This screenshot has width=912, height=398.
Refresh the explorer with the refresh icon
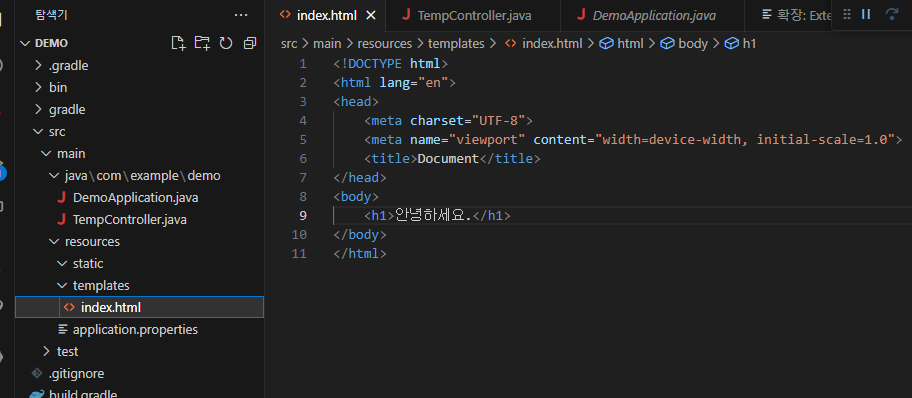click(x=226, y=43)
